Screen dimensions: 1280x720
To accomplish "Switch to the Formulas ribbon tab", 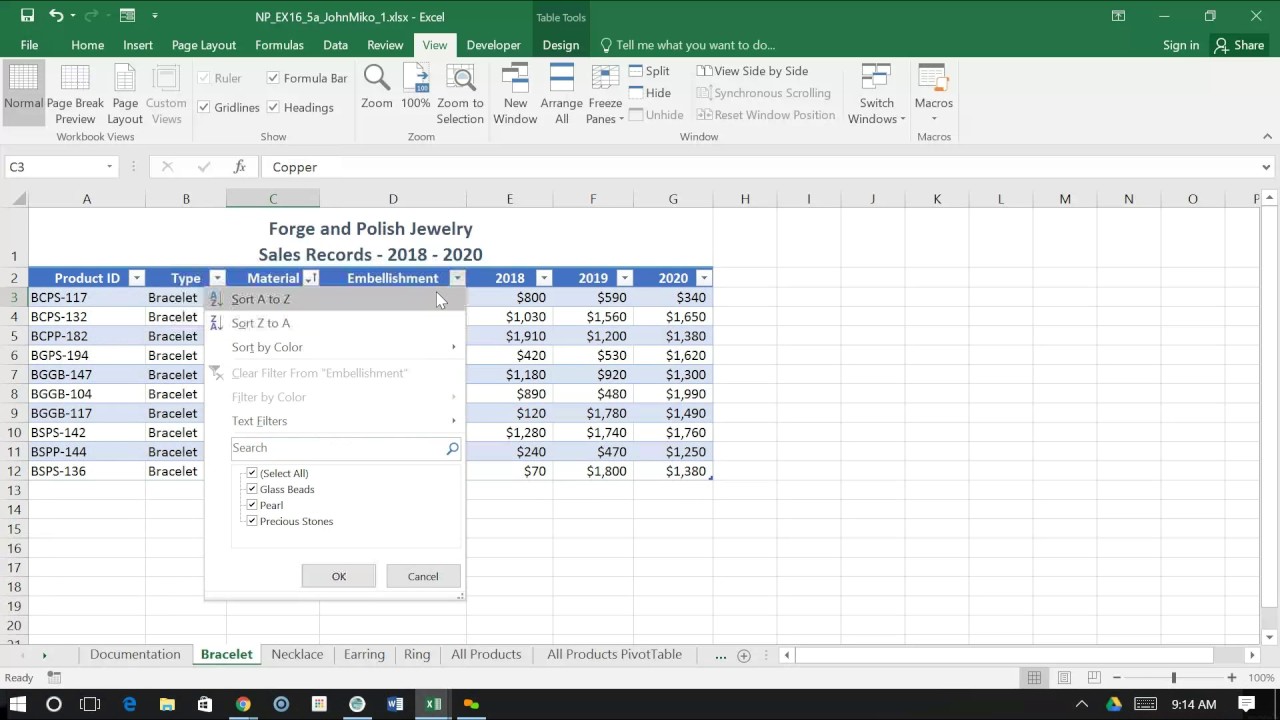I will [279, 45].
